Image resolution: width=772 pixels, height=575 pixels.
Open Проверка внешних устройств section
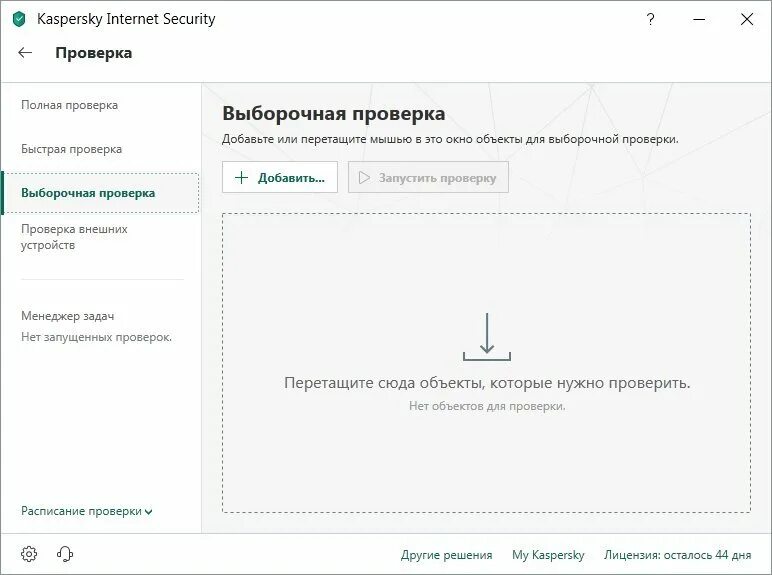(x=74, y=237)
